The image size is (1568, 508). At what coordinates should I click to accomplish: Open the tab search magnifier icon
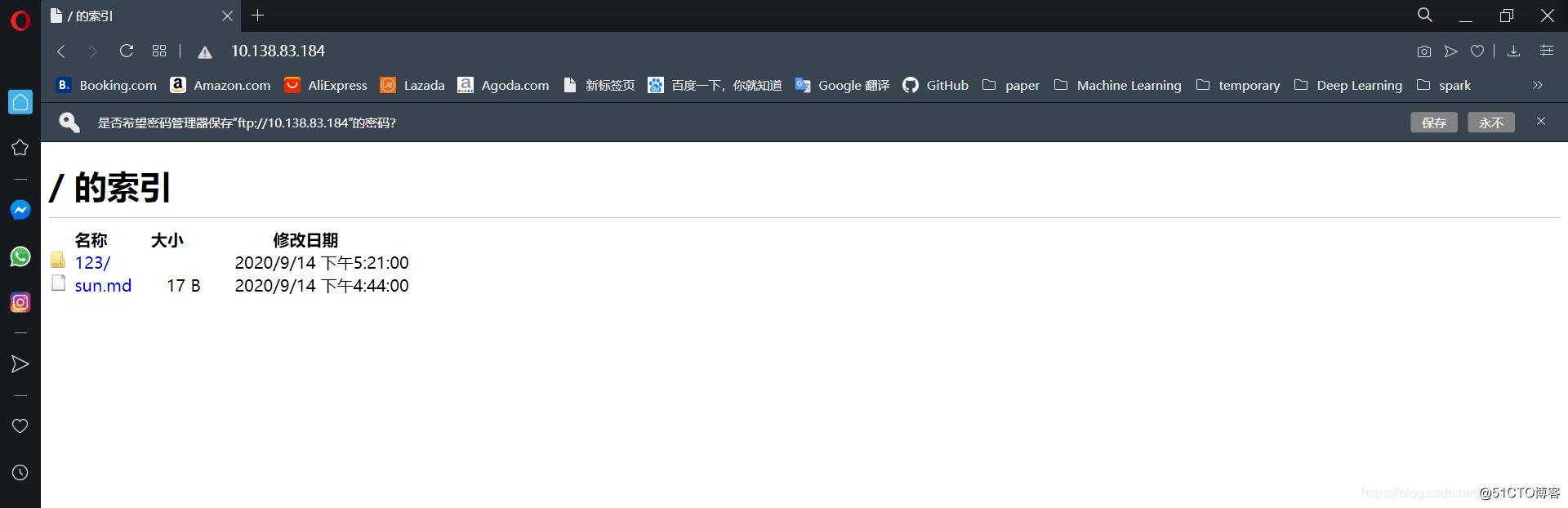[x=1425, y=15]
